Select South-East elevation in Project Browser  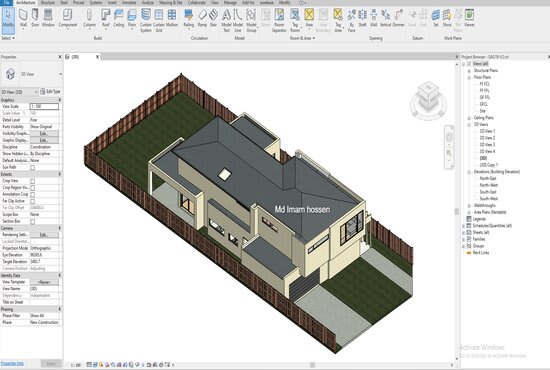click(488, 192)
